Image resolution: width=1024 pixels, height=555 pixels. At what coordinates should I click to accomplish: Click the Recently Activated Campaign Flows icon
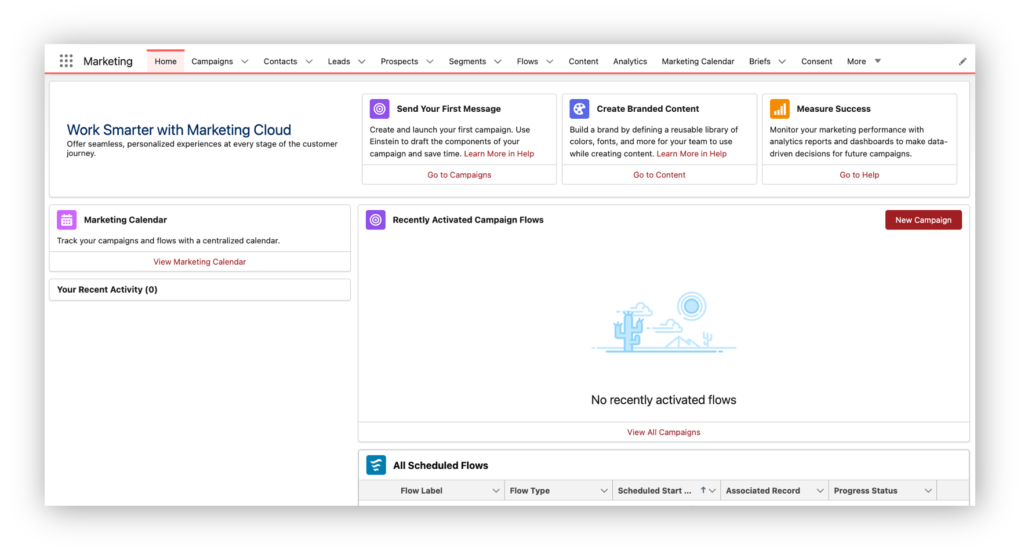click(x=376, y=220)
